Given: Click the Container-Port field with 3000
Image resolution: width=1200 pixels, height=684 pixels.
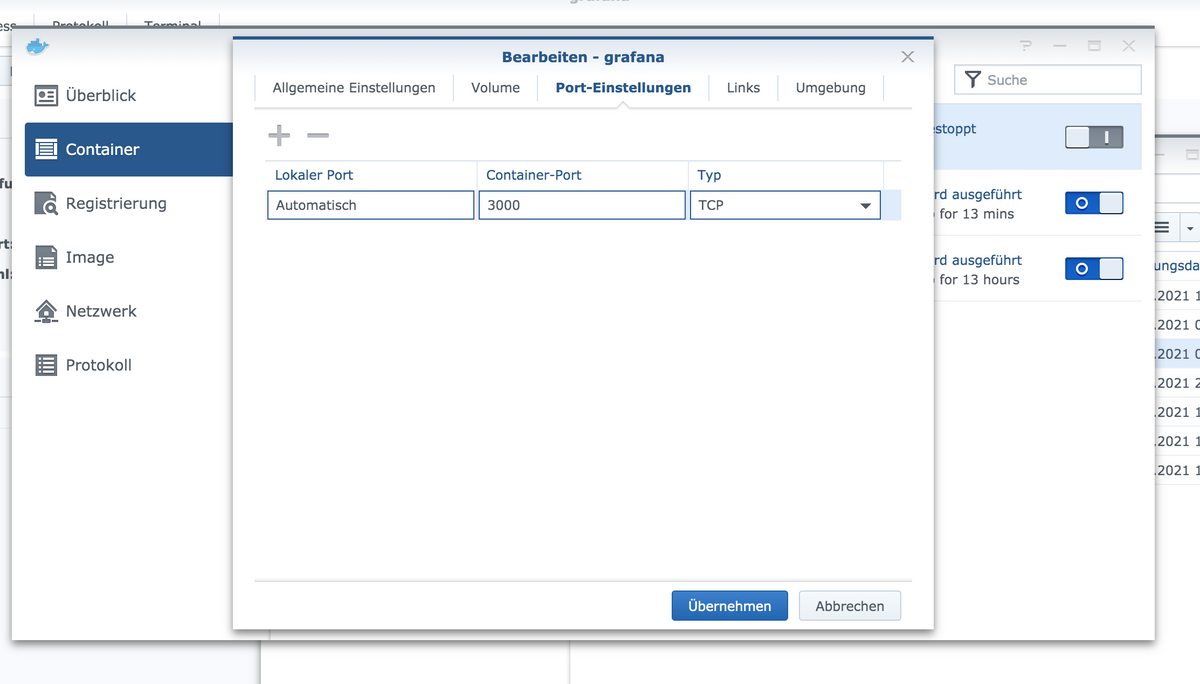Looking at the screenshot, I should 582,205.
